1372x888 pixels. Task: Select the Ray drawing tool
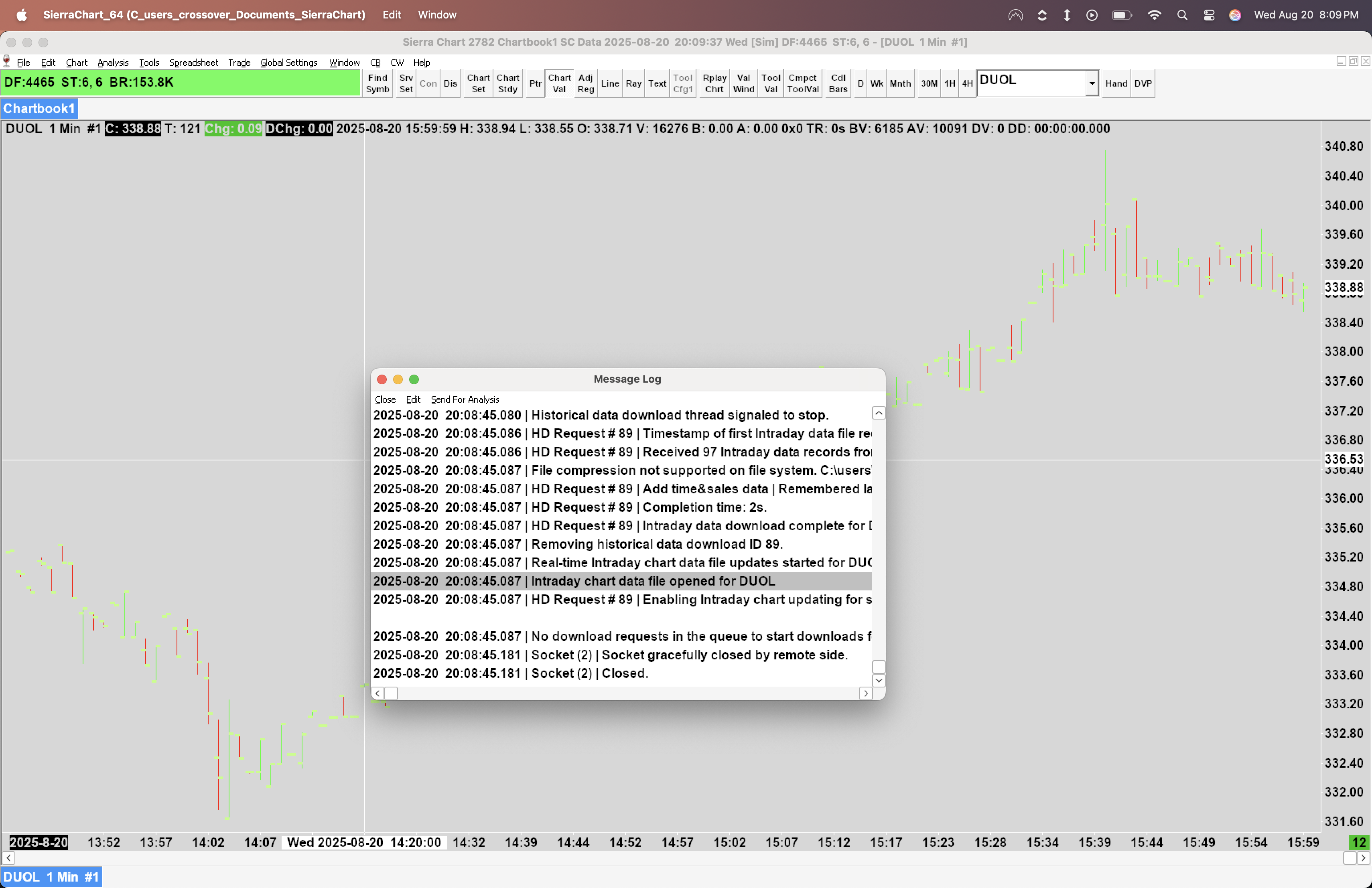click(633, 83)
